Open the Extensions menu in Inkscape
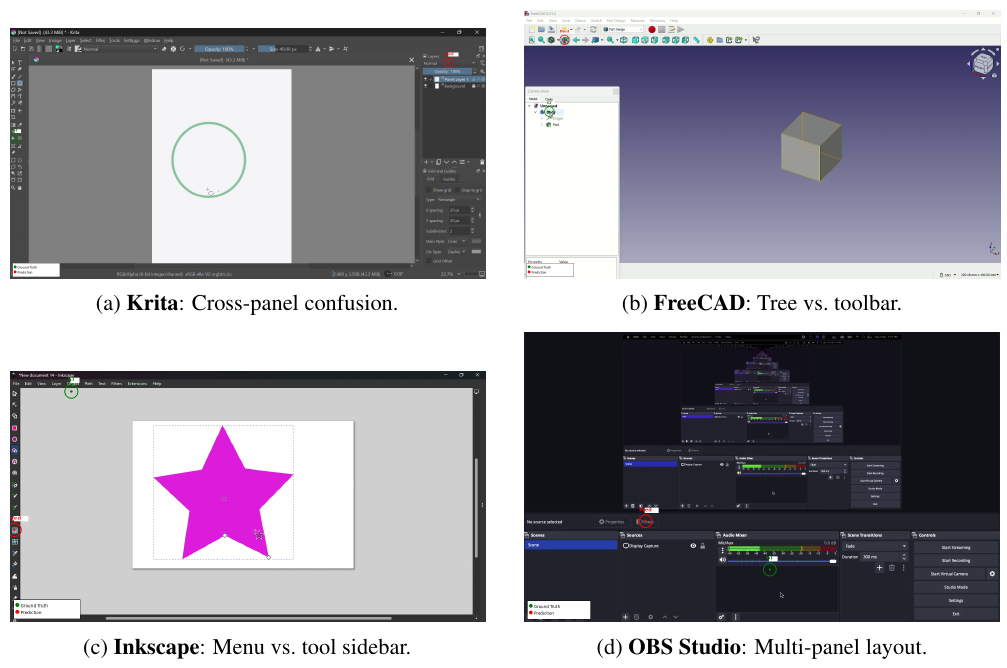This screenshot has height=668, width=1007. [137, 384]
